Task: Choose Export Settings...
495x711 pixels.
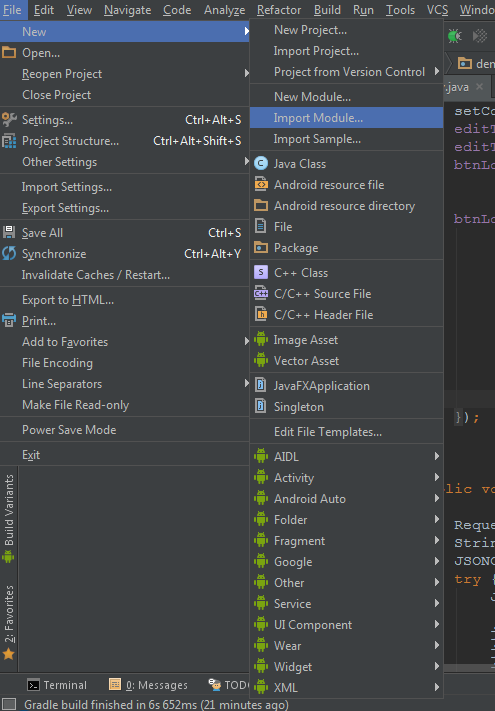Action: pyautogui.click(x=125, y=208)
